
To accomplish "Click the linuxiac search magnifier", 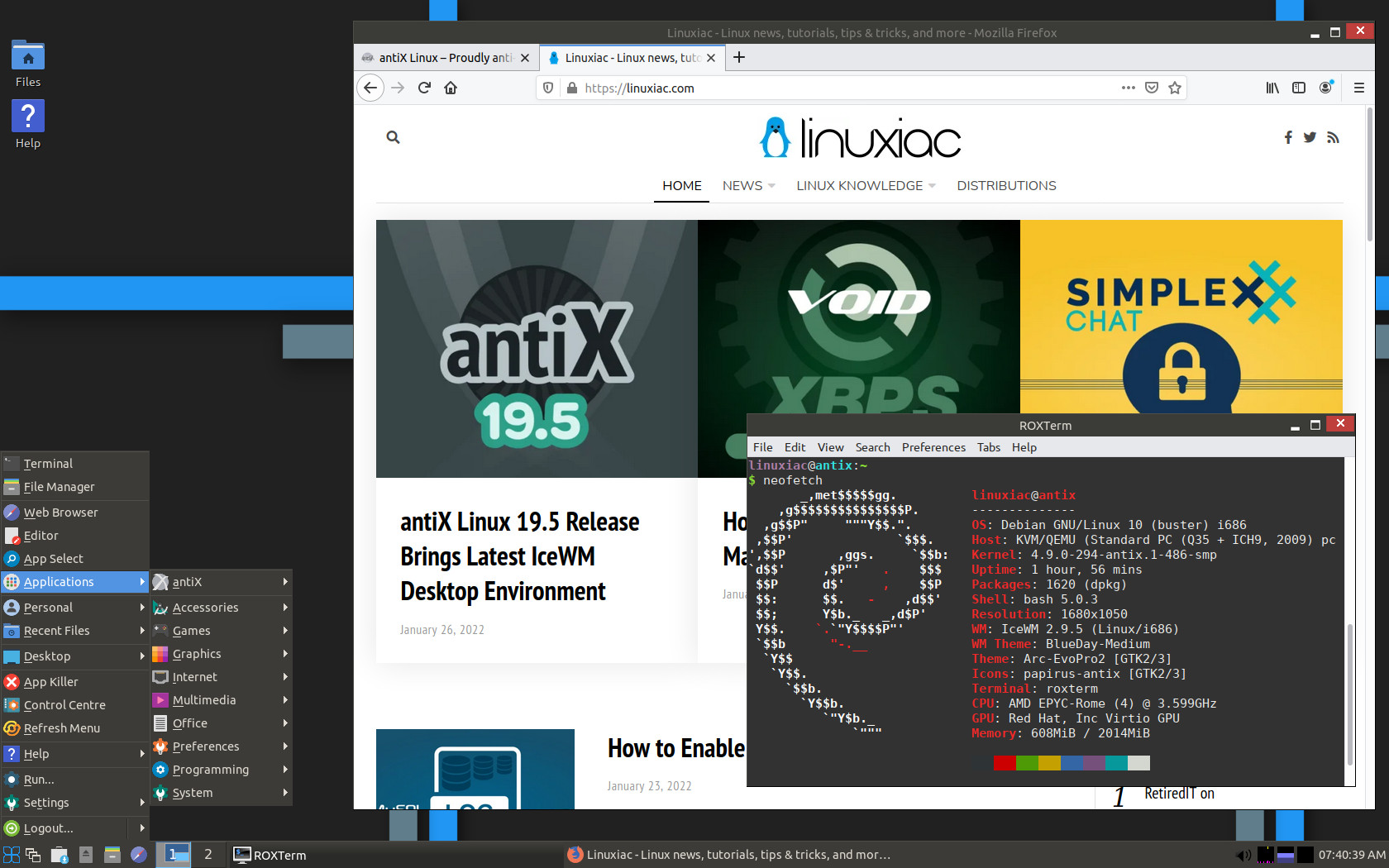I will pyautogui.click(x=393, y=137).
